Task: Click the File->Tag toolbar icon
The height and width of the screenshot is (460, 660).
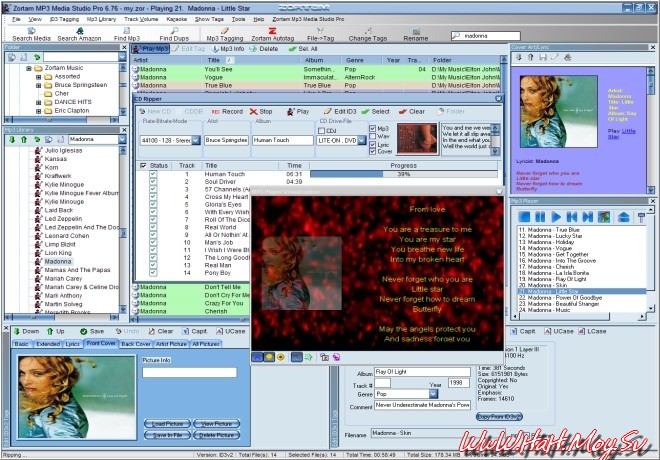Action: click(x=320, y=35)
